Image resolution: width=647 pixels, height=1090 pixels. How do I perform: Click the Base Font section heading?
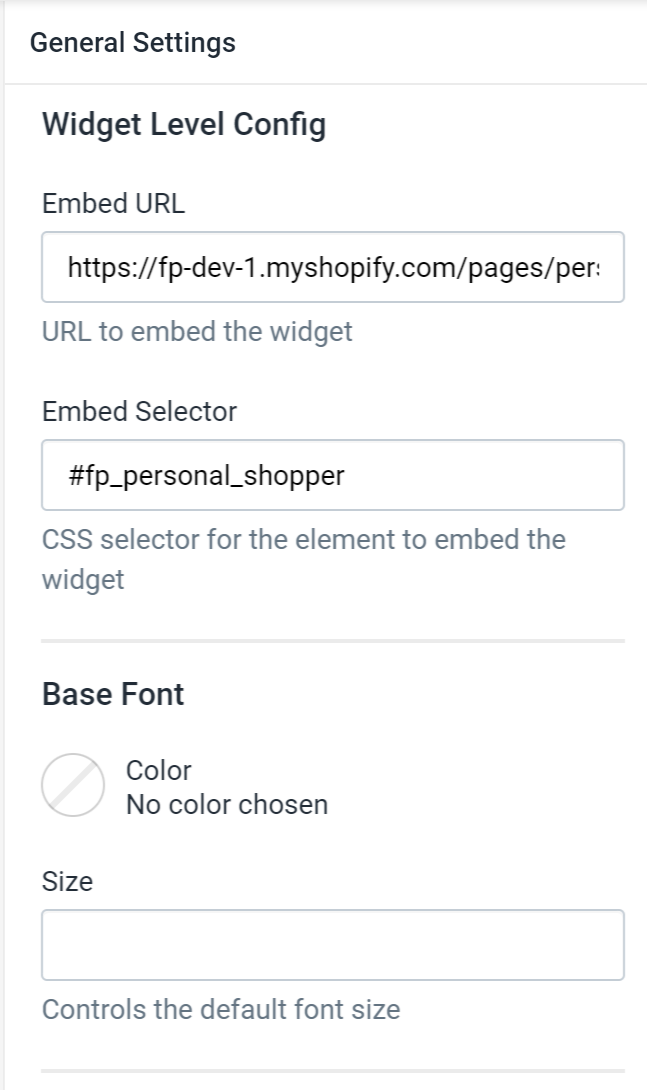coord(113,694)
